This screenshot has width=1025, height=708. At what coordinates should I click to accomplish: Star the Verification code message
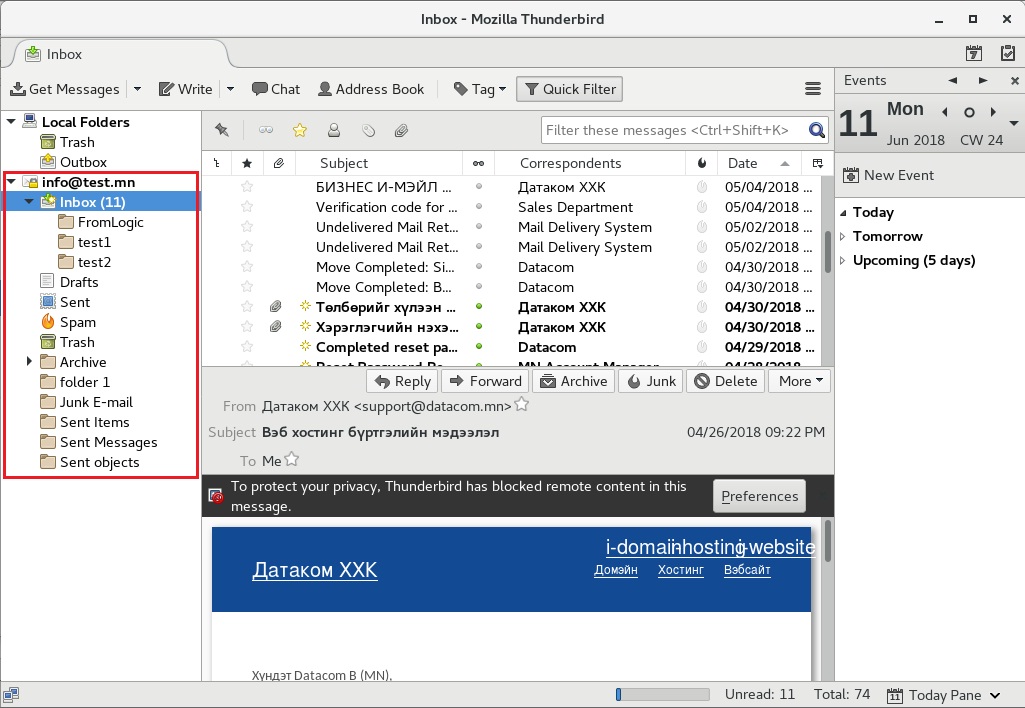(x=247, y=207)
